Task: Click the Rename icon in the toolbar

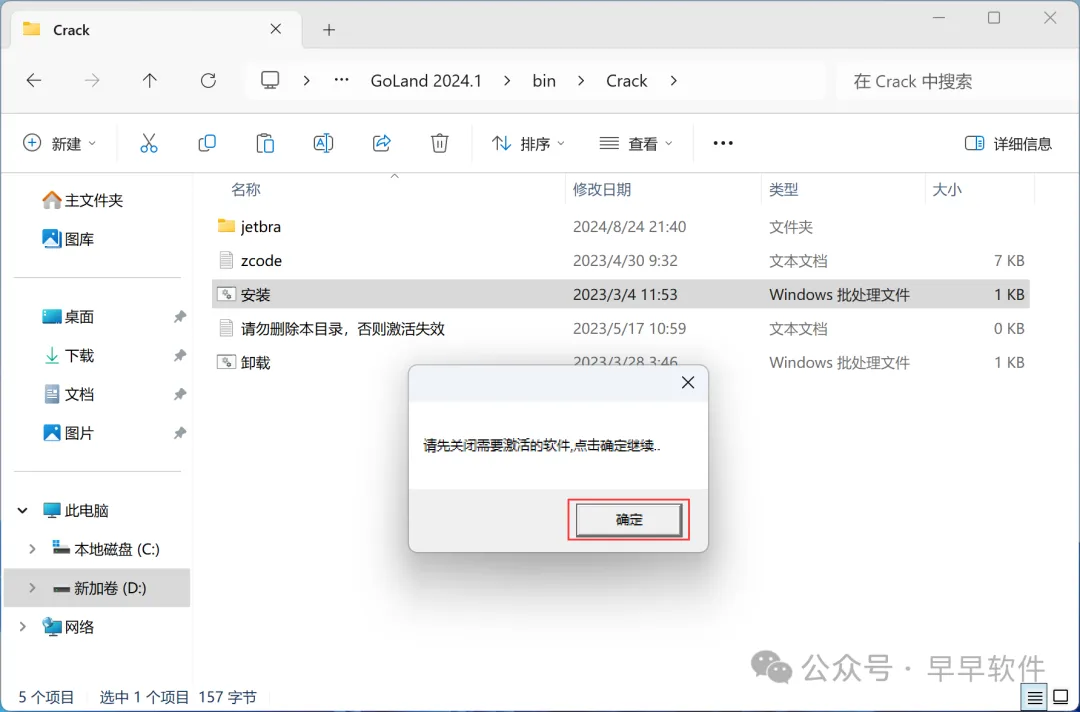Action: click(323, 143)
